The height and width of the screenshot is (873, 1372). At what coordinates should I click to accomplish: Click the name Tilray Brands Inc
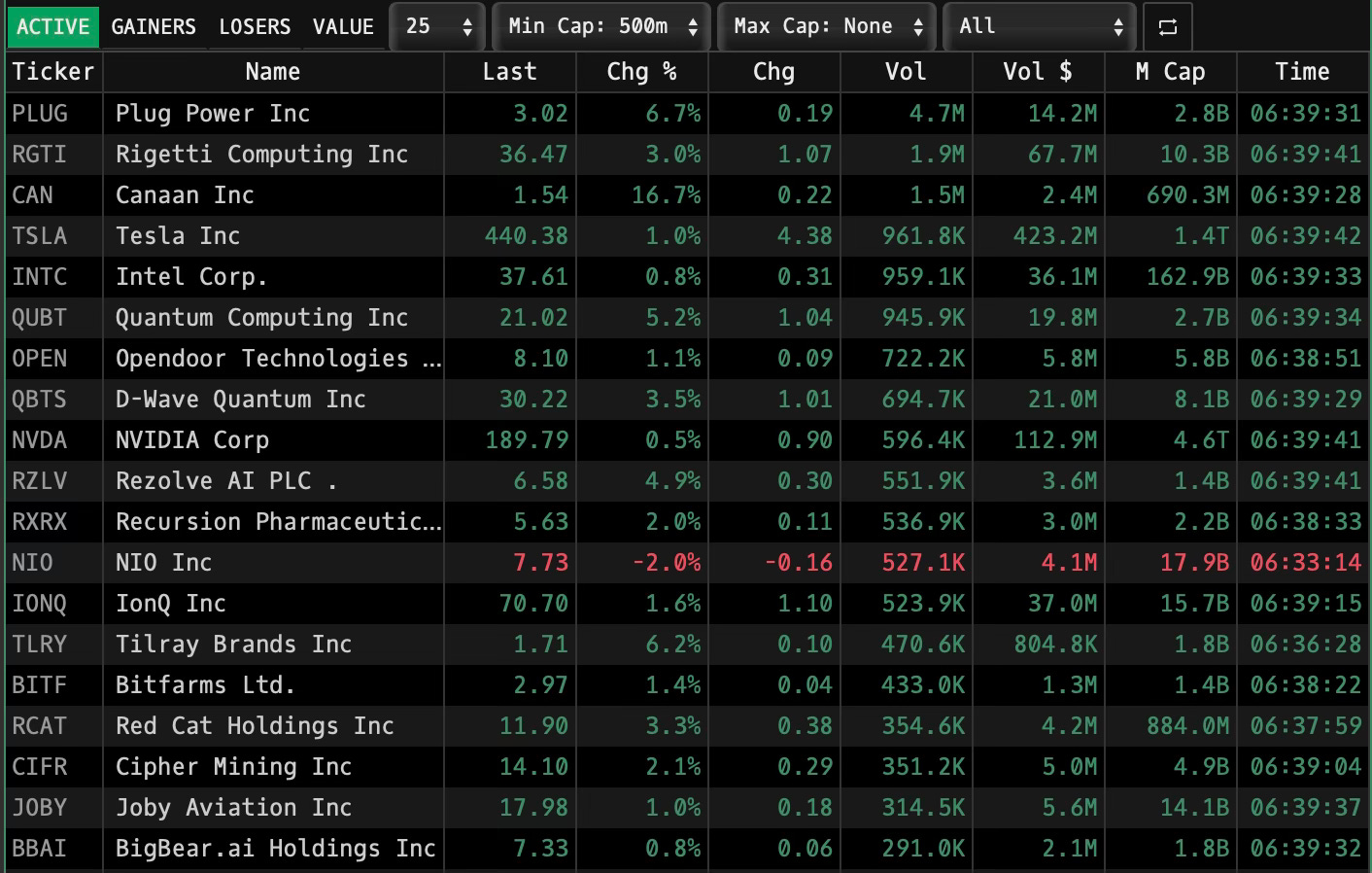click(234, 645)
